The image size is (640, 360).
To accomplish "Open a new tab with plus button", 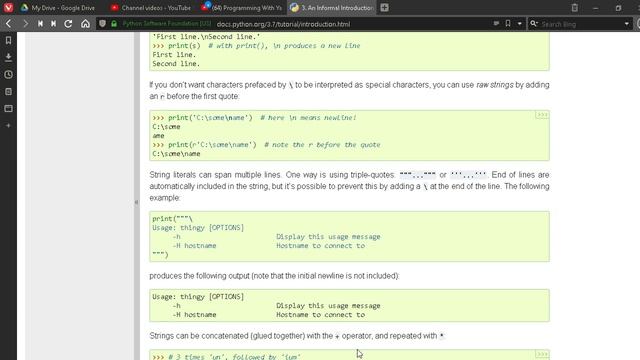I will [x=384, y=8].
